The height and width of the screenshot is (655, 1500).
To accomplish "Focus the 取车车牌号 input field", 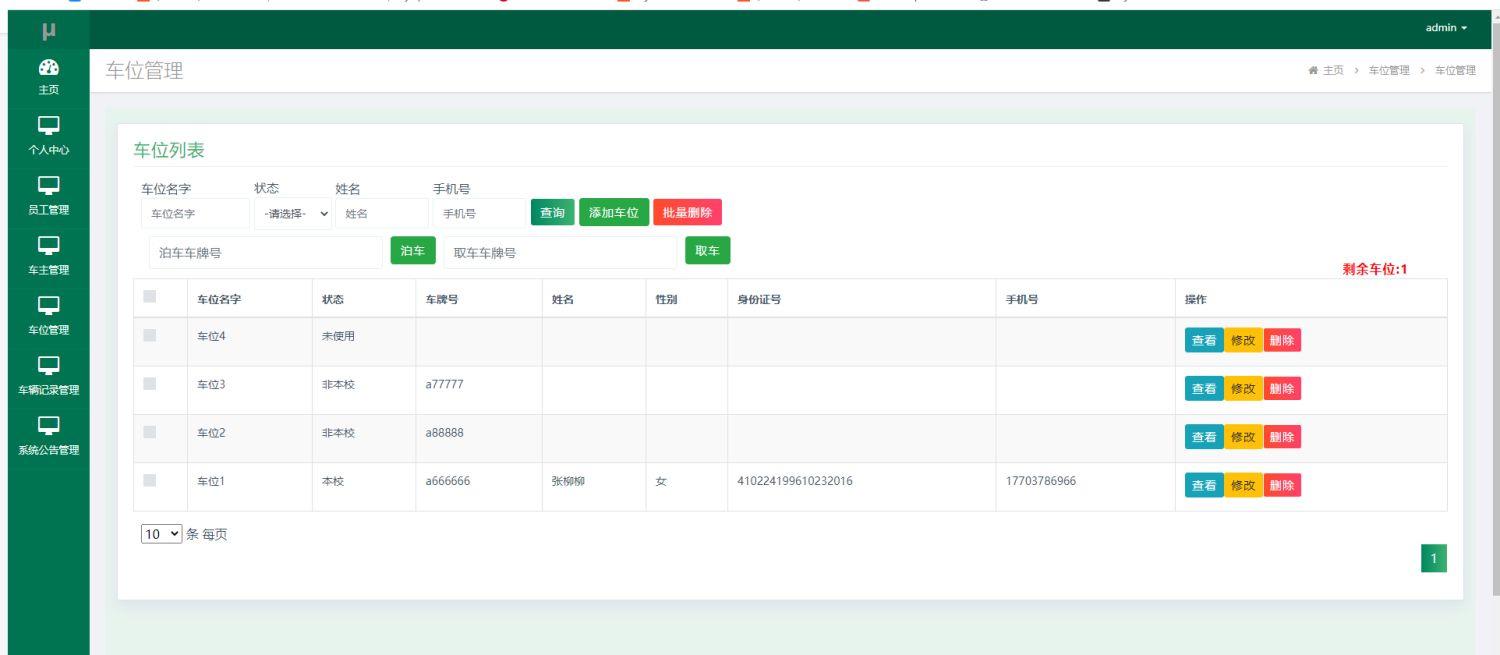I will [x=560, y=253].
